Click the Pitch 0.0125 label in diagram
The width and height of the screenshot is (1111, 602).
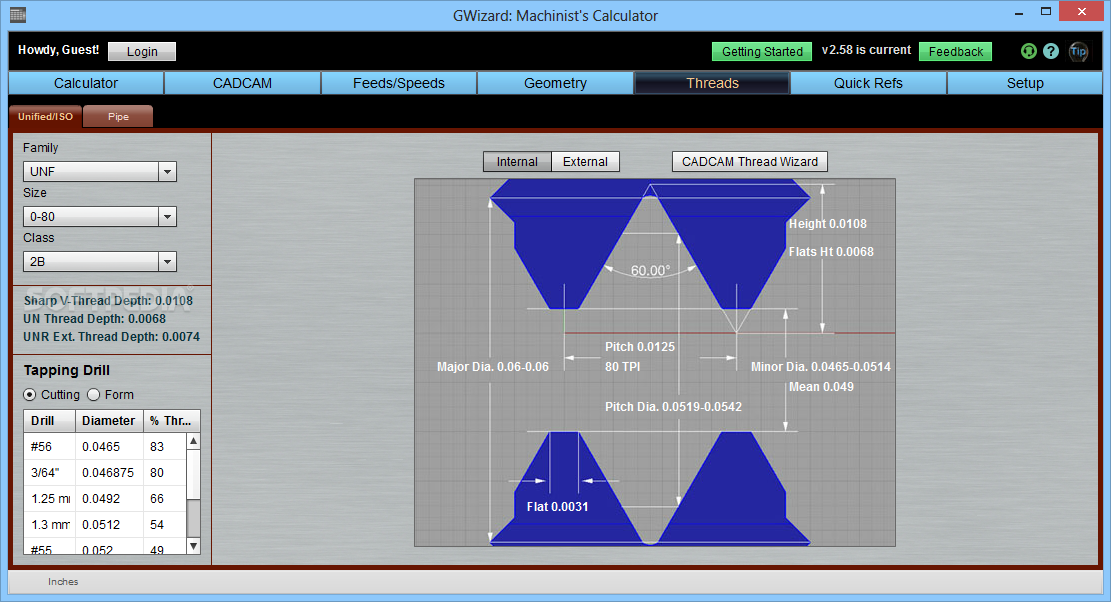(x=640, y=346)
